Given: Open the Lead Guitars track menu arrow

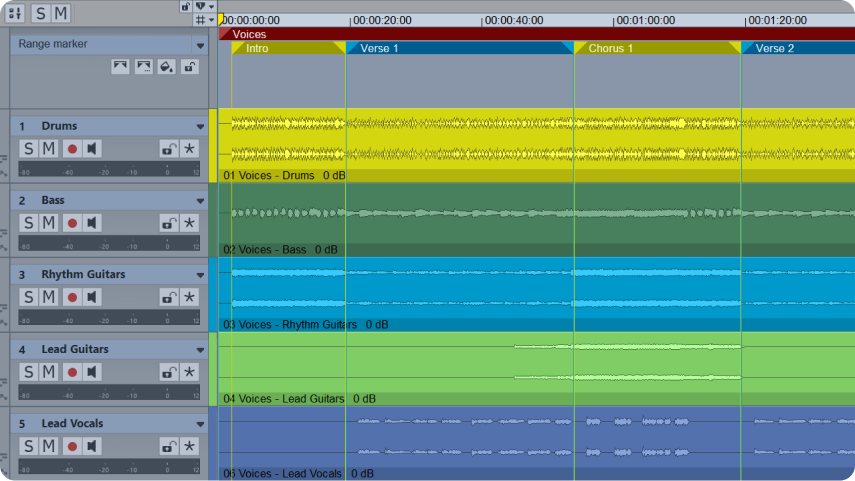Looking at the screenshot, I should pyautogui.click(x=200, y=350).
